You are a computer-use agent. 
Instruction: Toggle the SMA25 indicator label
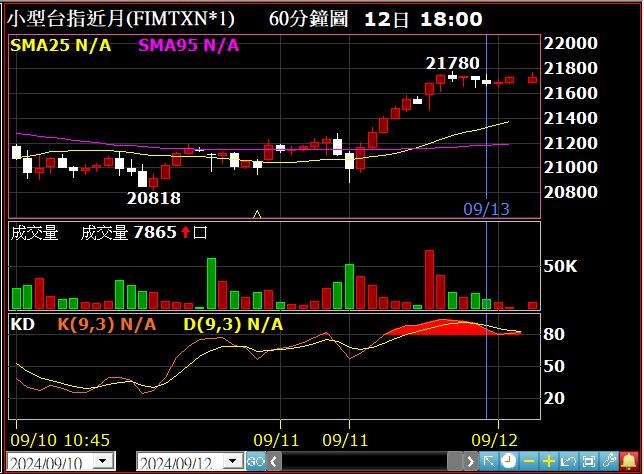pyautogui.click(x=61, y=46)
